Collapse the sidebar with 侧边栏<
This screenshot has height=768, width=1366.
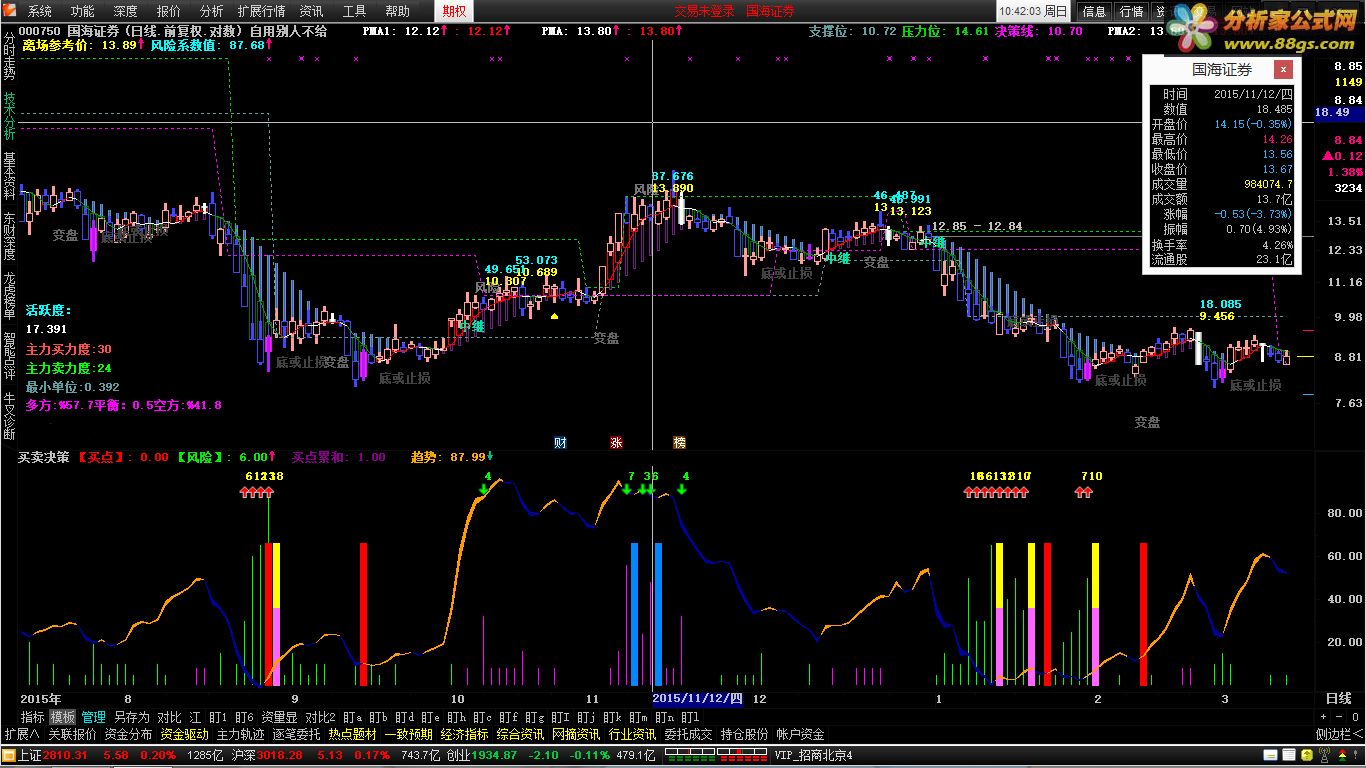pos(1340,734)
